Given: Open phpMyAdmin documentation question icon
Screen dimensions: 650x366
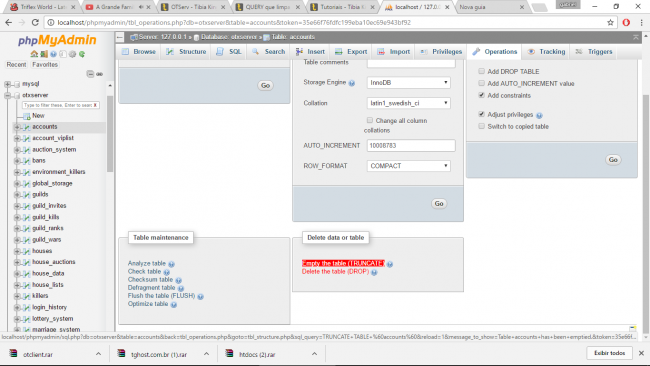Looking at the screenshot, I should pos(53,54).
